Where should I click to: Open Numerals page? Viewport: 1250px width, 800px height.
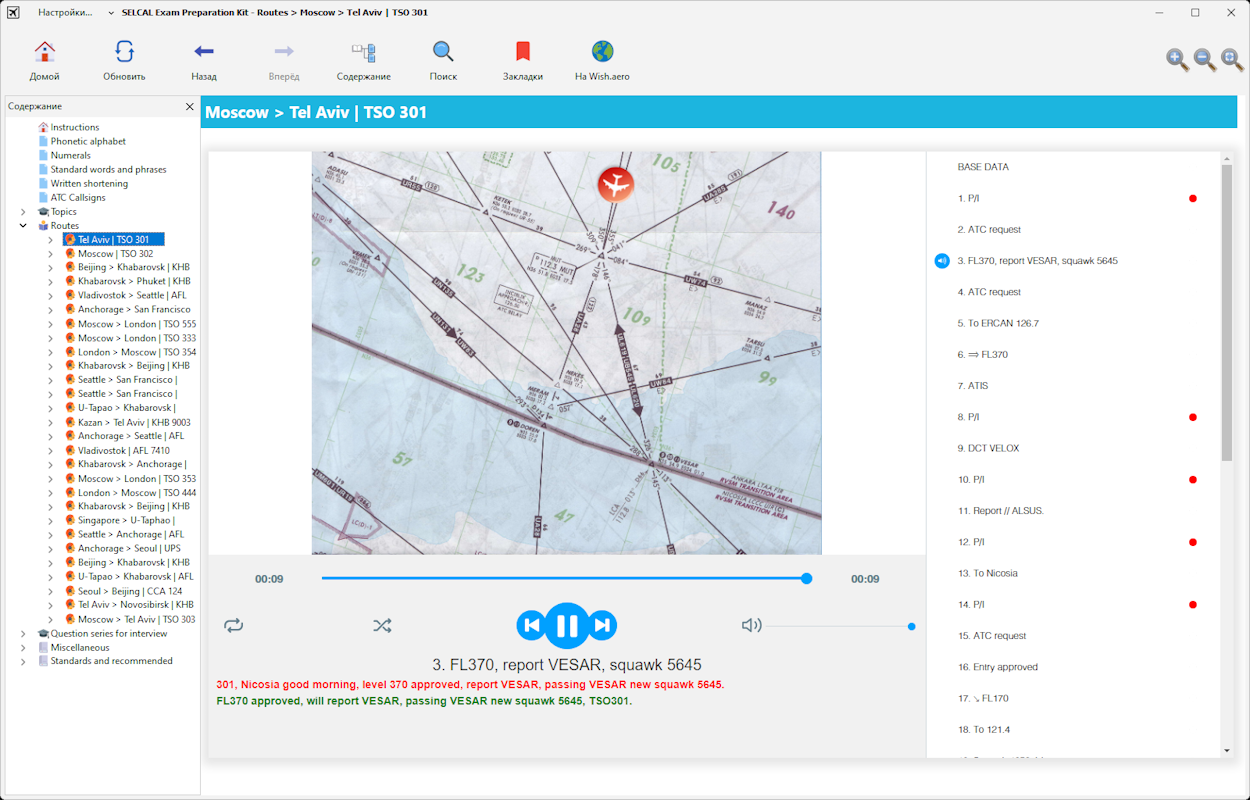pos(71,155)
